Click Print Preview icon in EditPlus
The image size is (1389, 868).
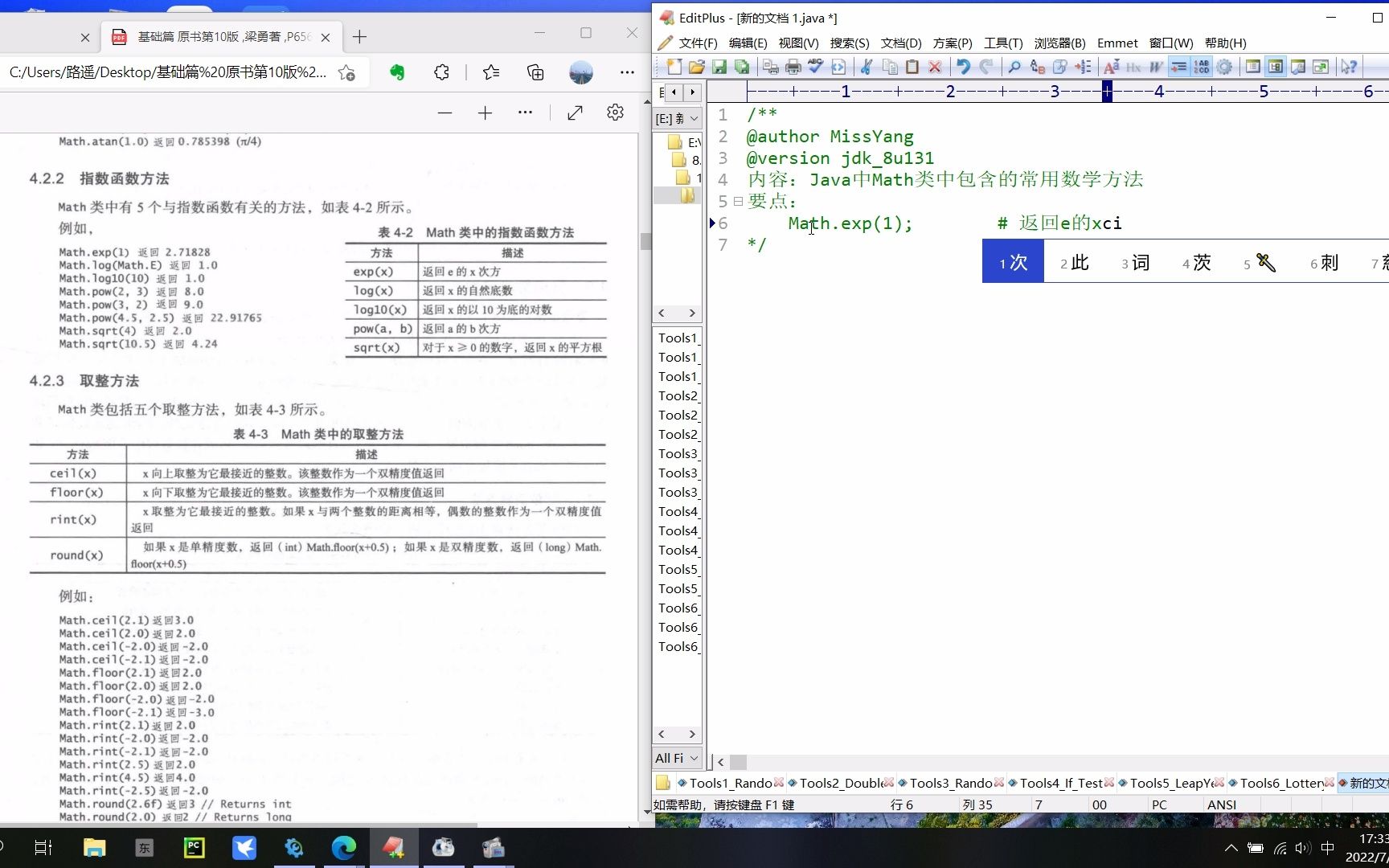click(x=770, y=67)
